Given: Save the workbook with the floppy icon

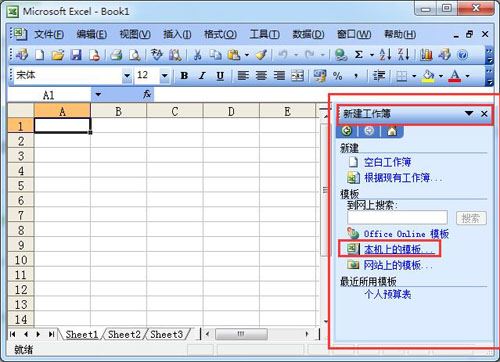Looking at the screenshot, I should pyautogui.click(x=76, y=55).
